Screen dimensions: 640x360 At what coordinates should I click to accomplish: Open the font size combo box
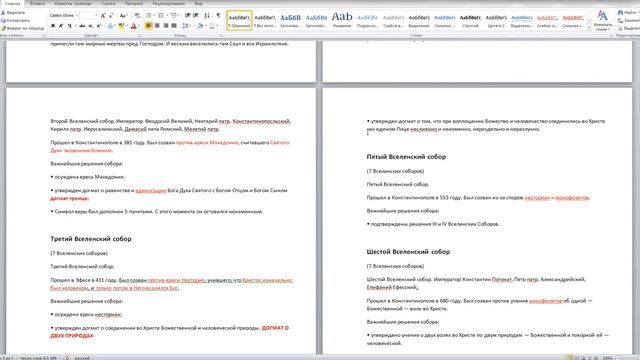click(x=89, y=16)
